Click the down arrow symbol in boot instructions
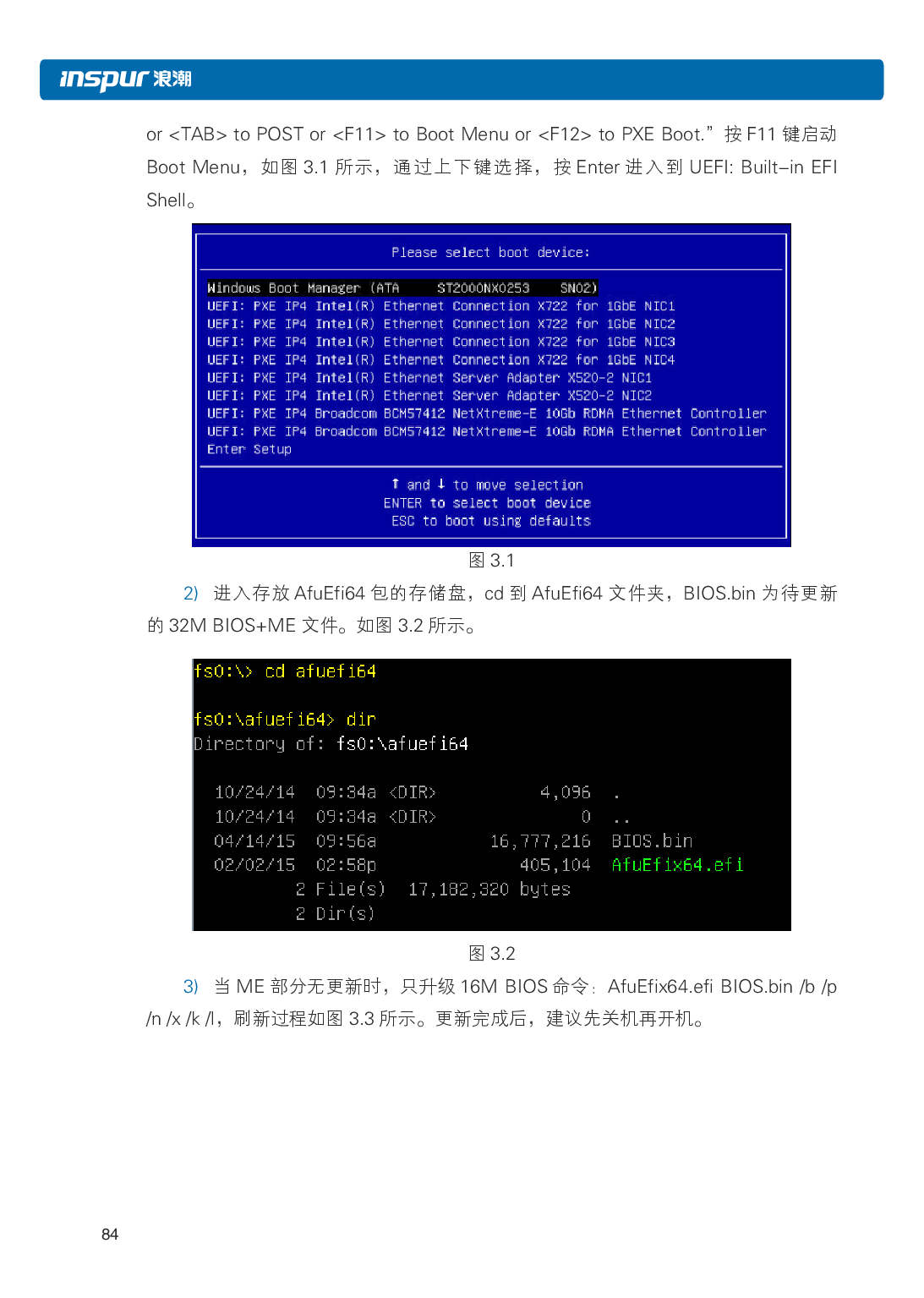 tap(441, 485)
